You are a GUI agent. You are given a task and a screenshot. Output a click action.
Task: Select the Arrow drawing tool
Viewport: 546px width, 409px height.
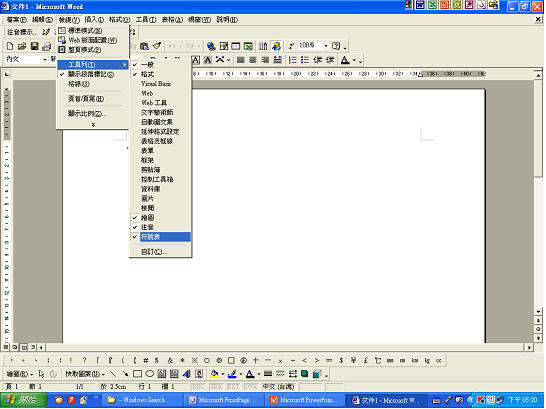point(125,374)
